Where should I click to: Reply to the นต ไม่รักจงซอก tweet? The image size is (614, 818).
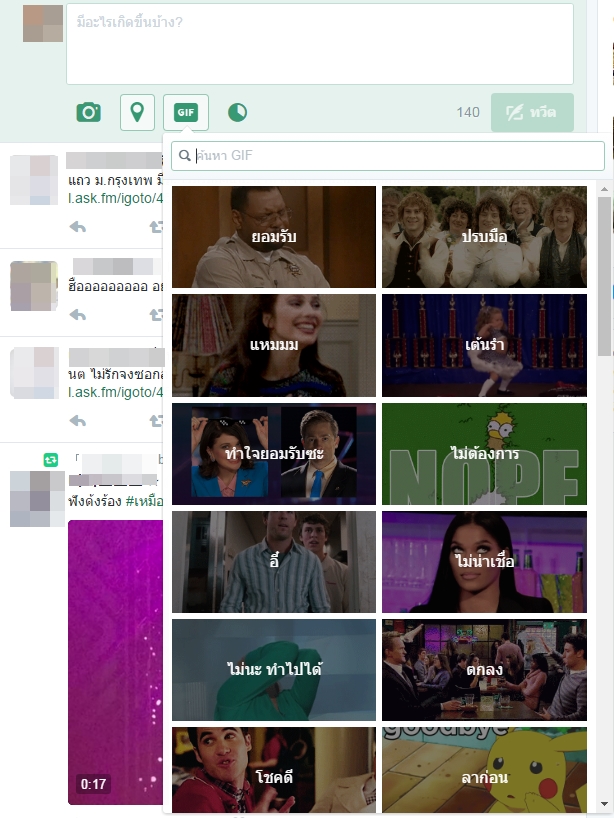[x=78, y=421]
